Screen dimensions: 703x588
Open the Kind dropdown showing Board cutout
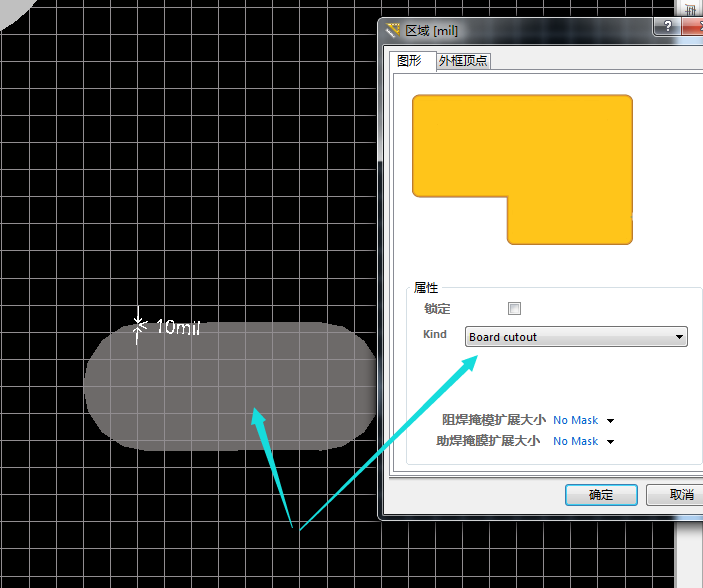[576, 337]
